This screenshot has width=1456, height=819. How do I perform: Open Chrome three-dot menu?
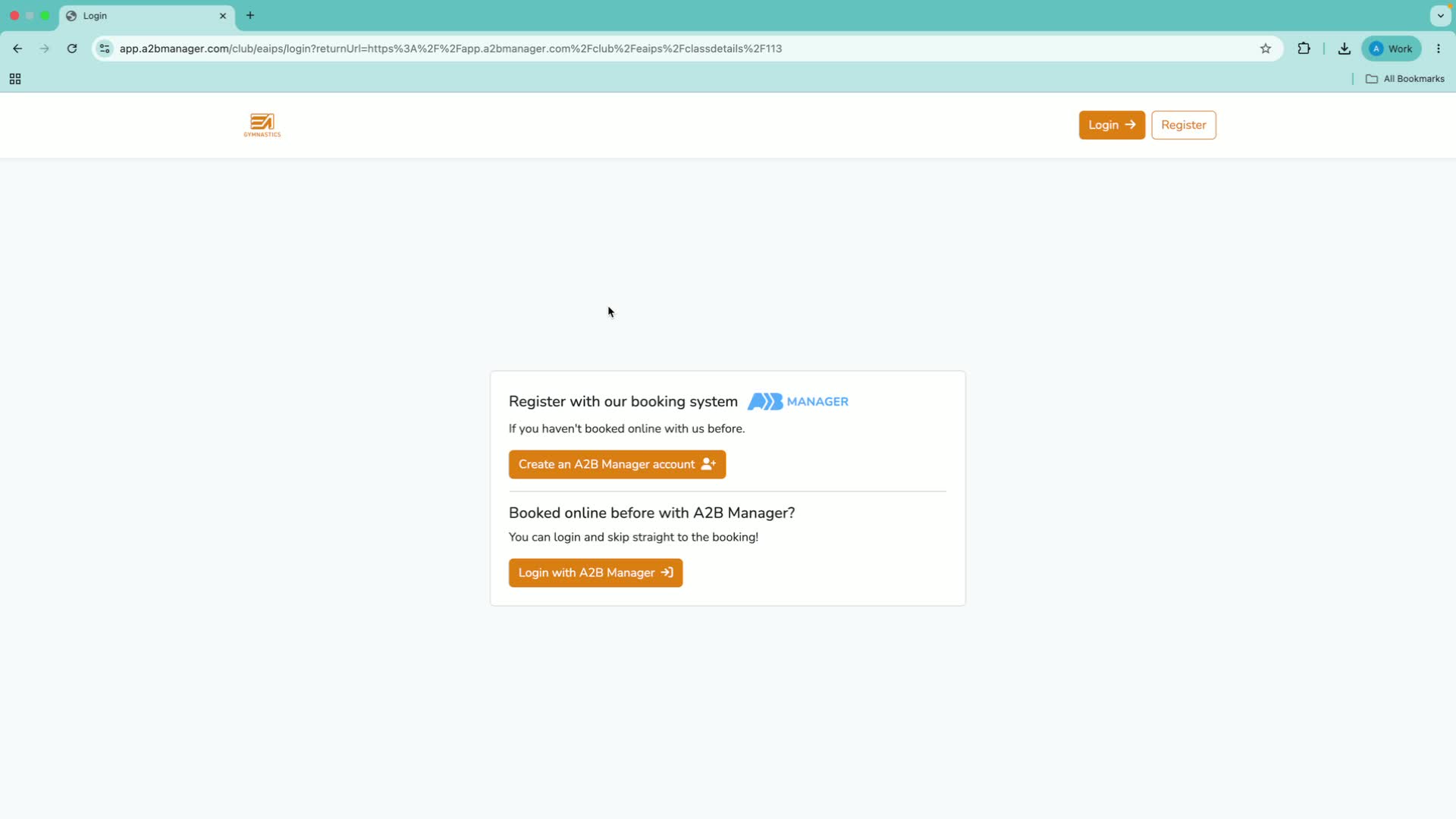point(1439,49)
